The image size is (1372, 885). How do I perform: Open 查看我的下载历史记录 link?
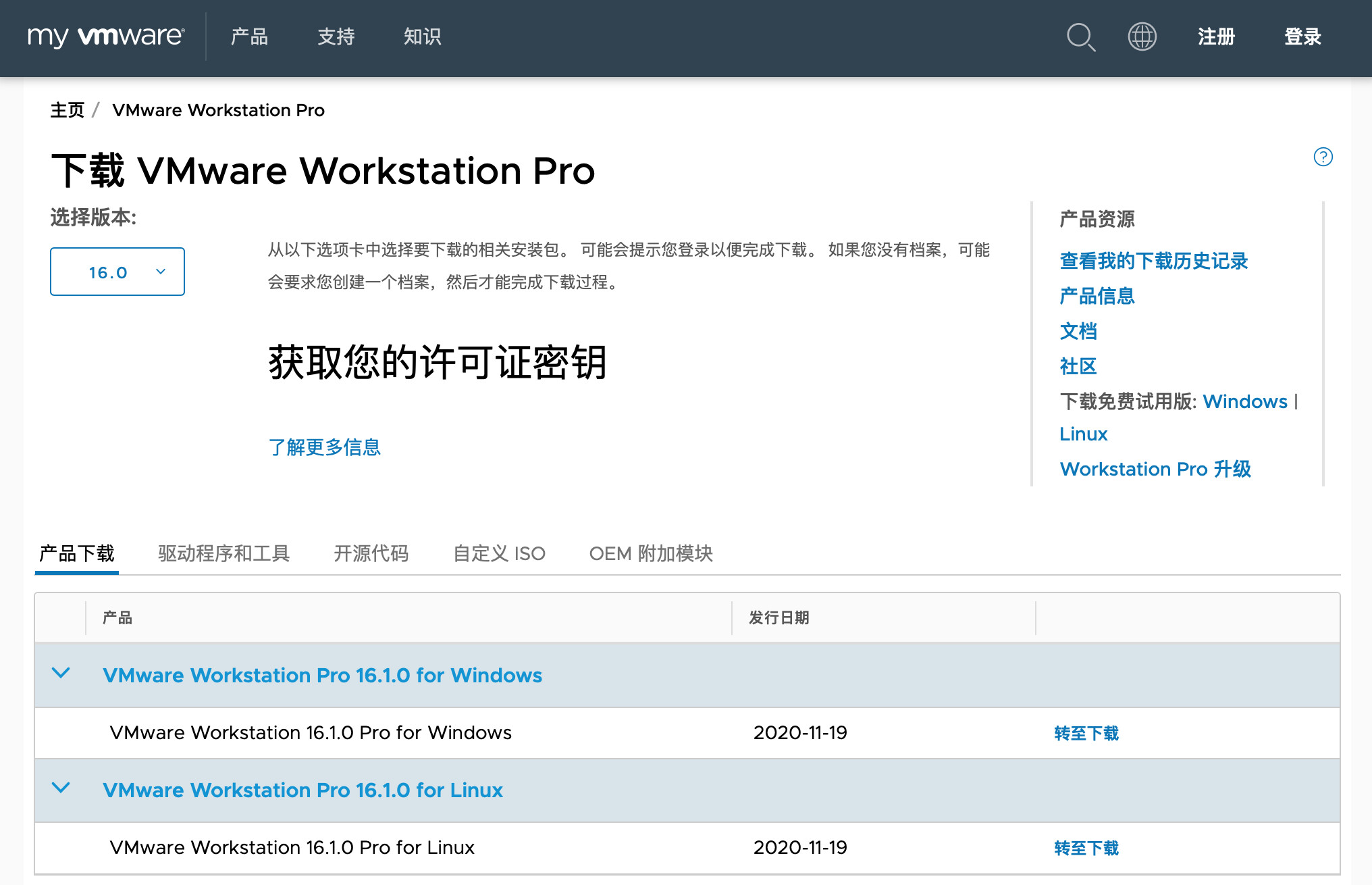pyautogui.click(x=1153, y=261)
